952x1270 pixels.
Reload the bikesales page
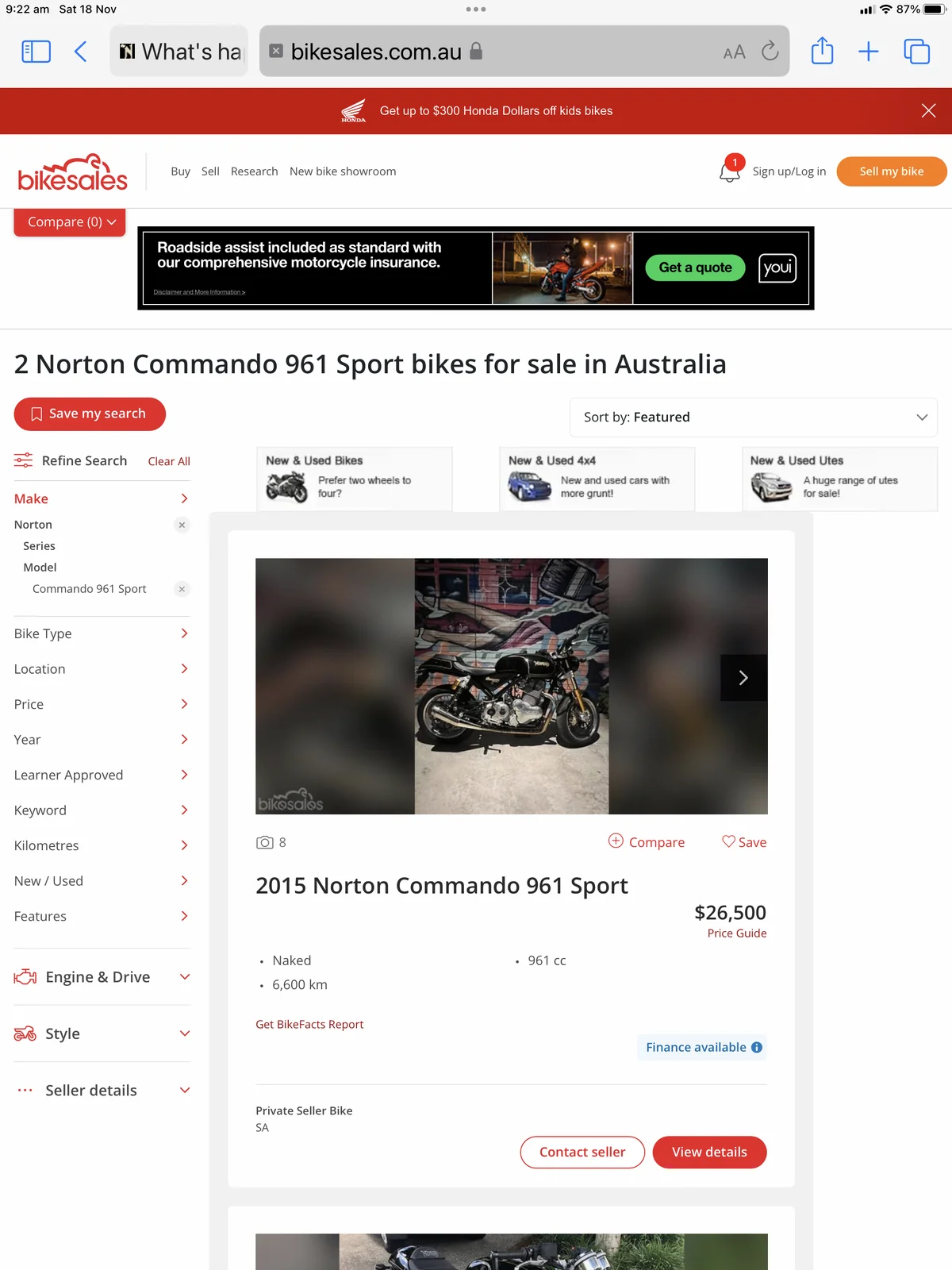click(770, 52)
